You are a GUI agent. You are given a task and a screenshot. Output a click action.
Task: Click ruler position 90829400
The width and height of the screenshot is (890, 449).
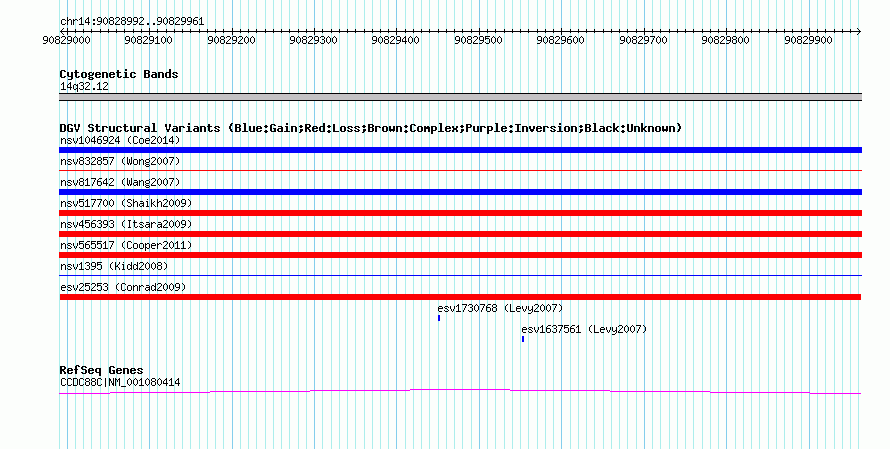[x=396, y=40]
